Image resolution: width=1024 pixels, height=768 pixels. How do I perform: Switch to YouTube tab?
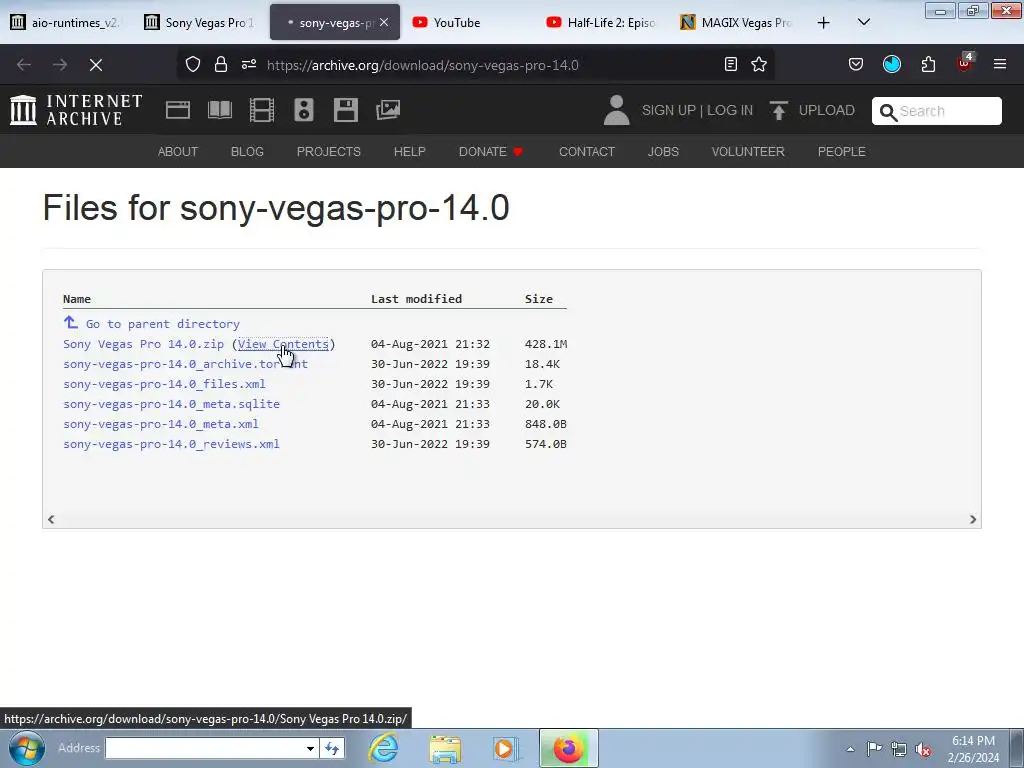469,23
